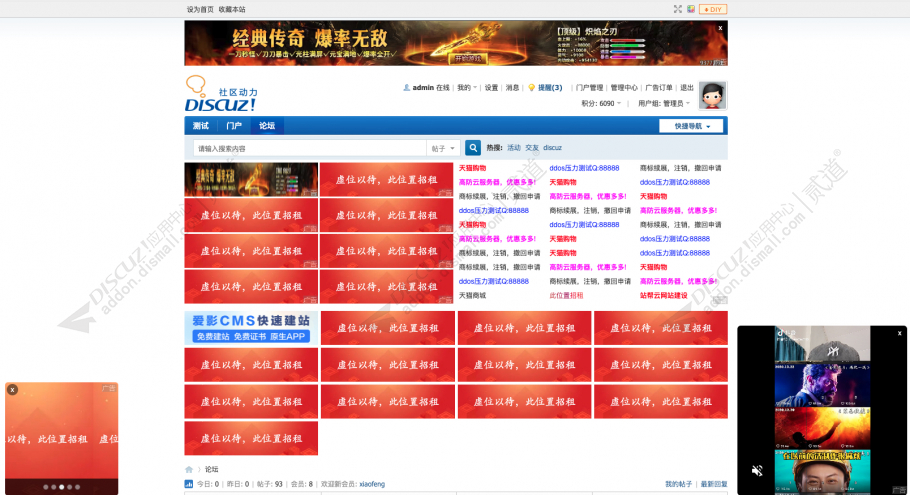Screen dimensions: 910x495
Task: Expand the 快捷导航 quick navigation dropdown
Action: coord(690,126)
